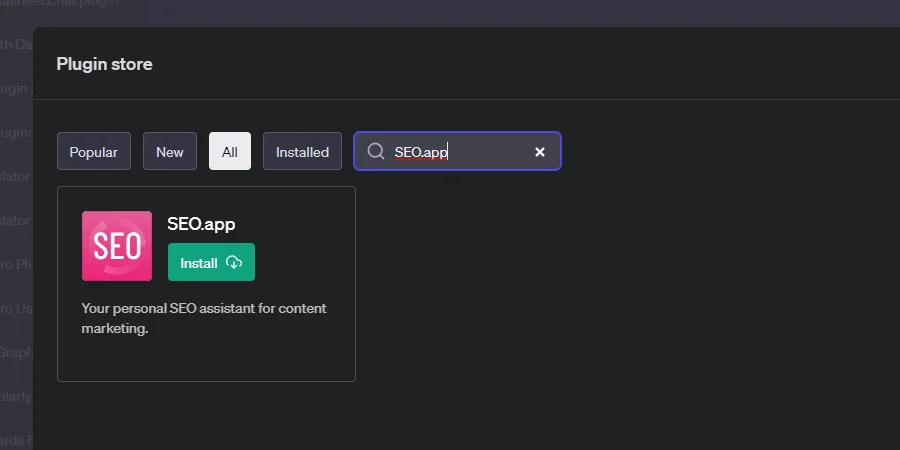Focus the plugin search input field

[457, 152]
